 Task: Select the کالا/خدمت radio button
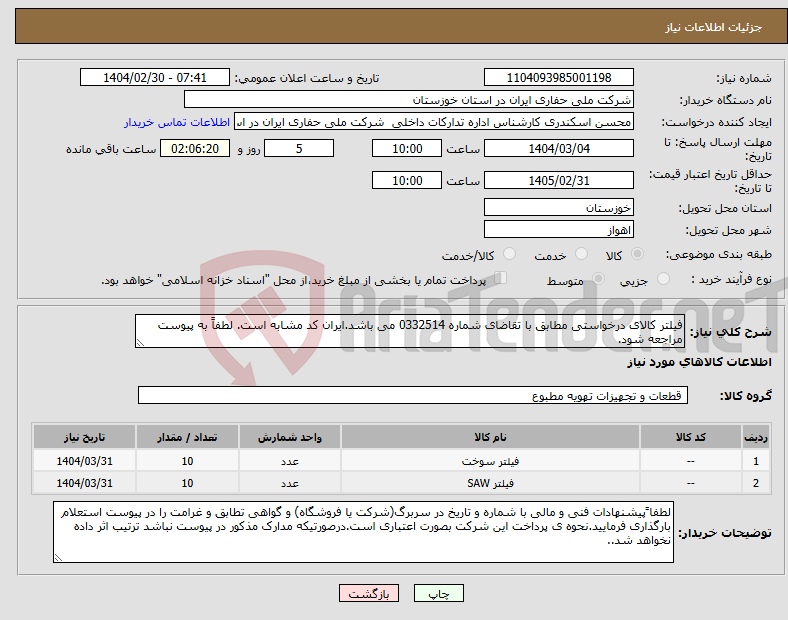509,254
